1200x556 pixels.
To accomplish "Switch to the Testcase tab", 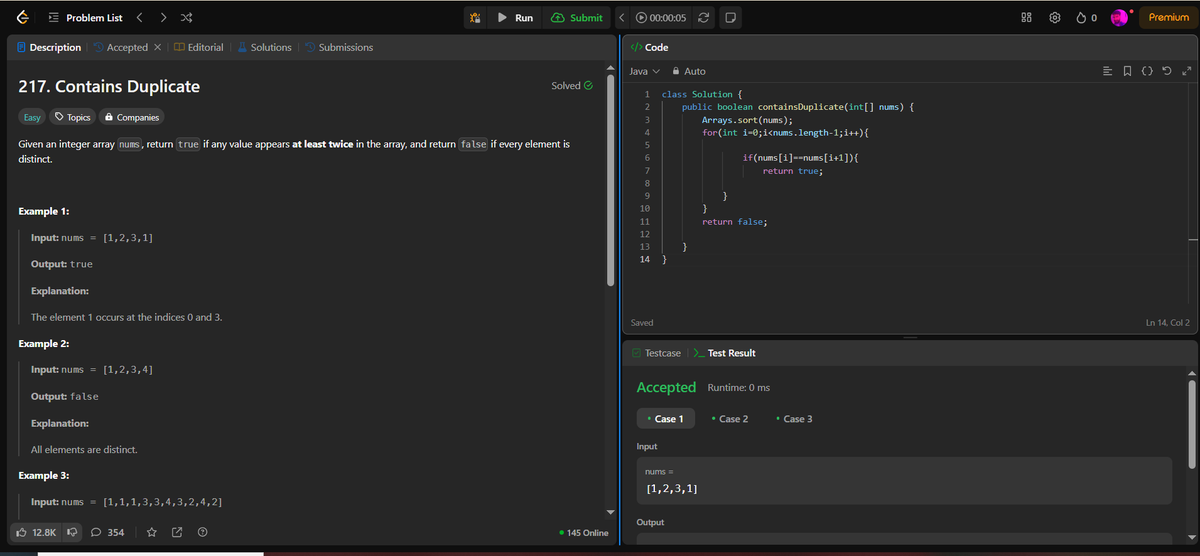I will (x=655, y=353).
